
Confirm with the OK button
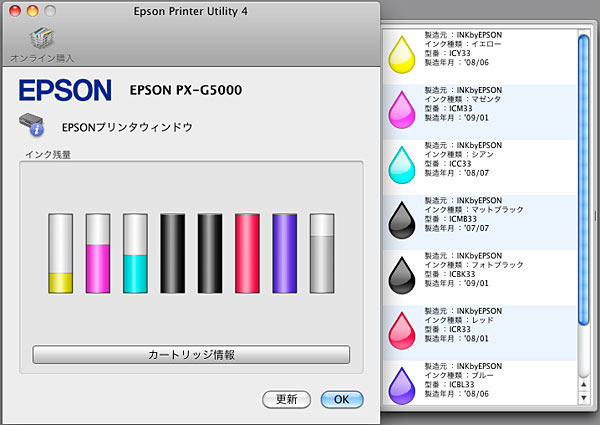point(342,399)
